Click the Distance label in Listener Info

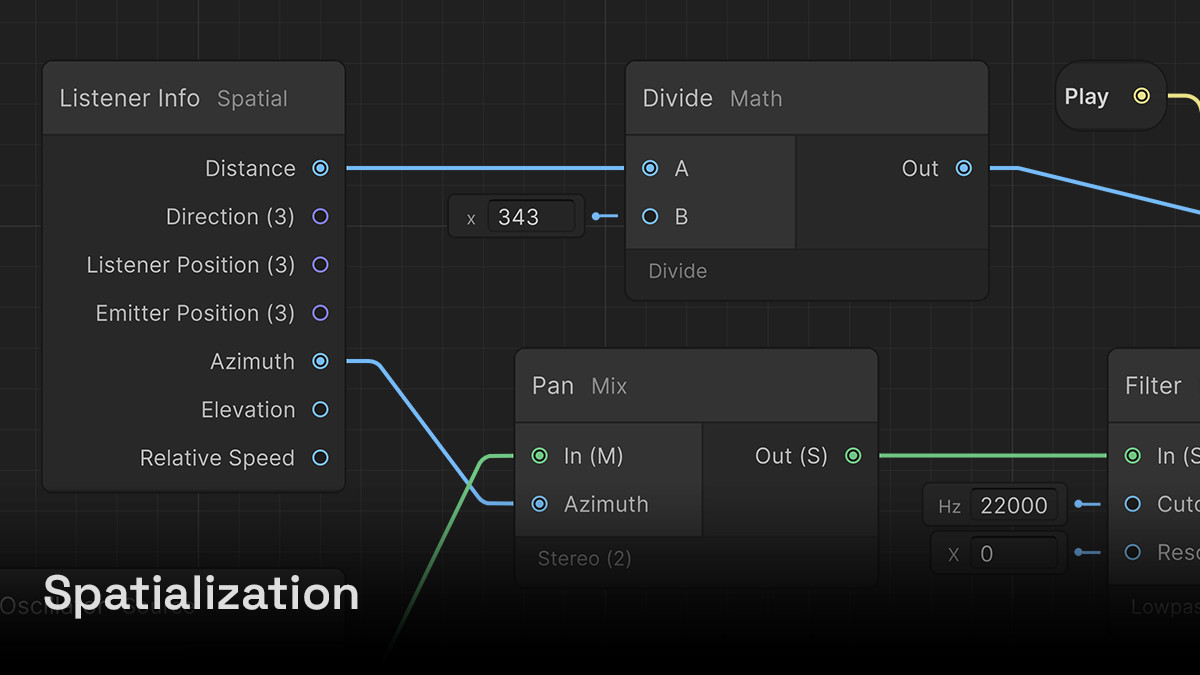tap(250, 168)
